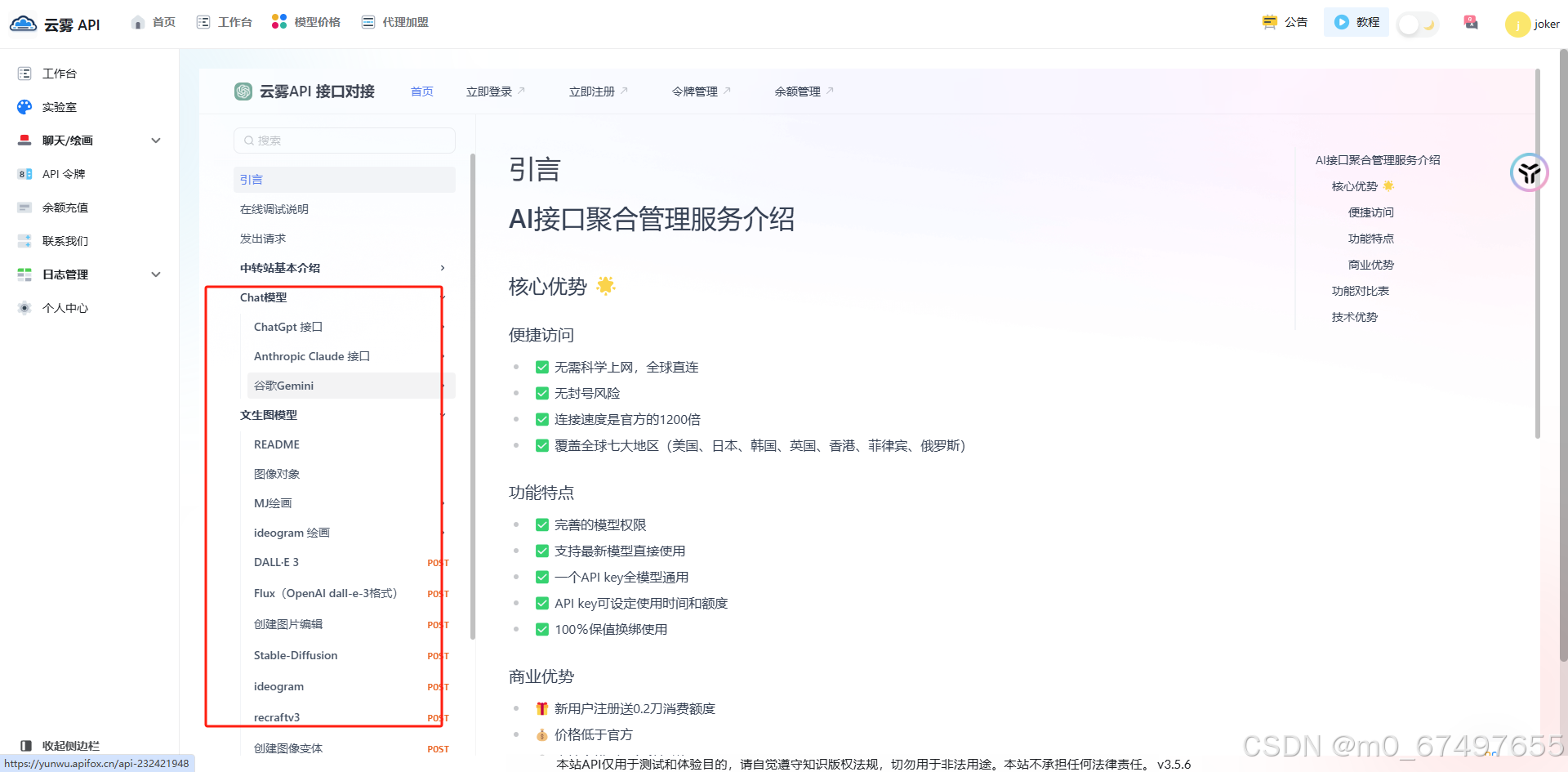Toggle the dark mode switch
The height and width of the screenshot is (772, 1568).
click(x=1418, y=25)
